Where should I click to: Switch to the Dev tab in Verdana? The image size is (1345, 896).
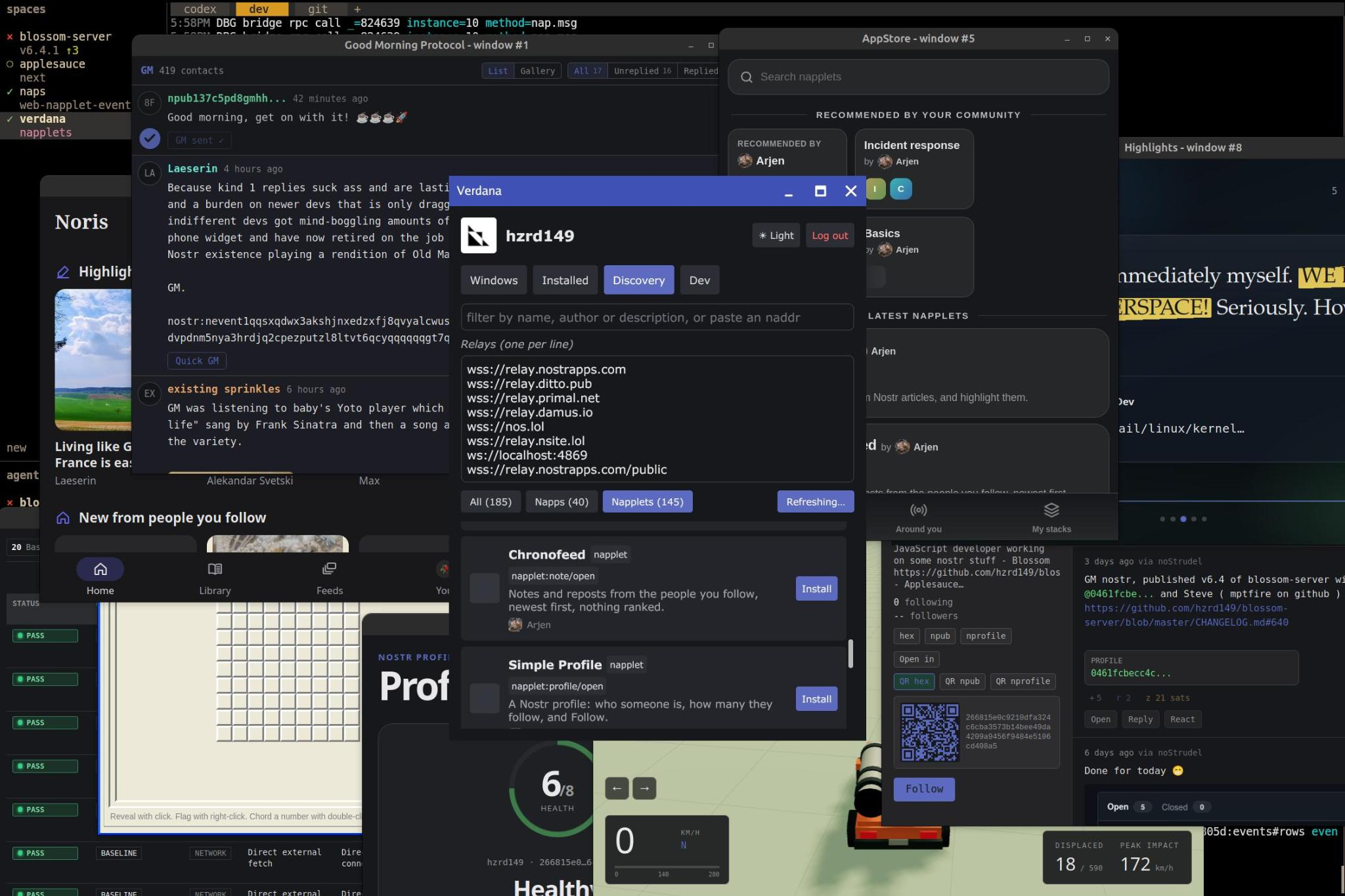pyautogui.click(x=699, y=280)
